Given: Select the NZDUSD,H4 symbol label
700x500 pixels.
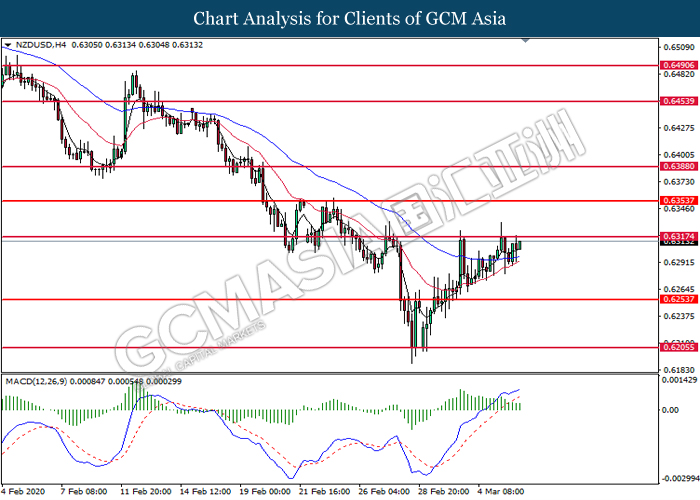Looking at the screenshot, I should tap(41, 45).
